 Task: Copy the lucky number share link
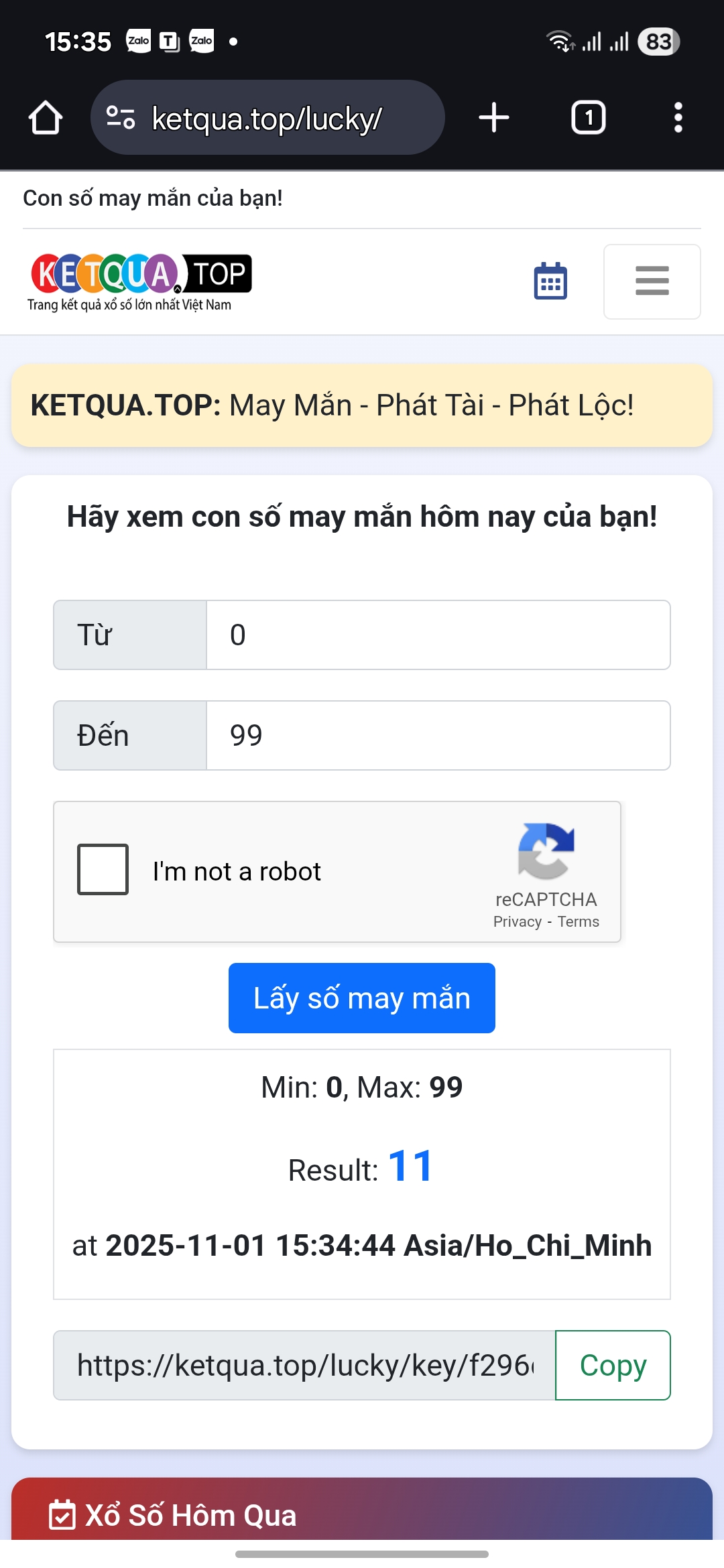pos(612,1365)
